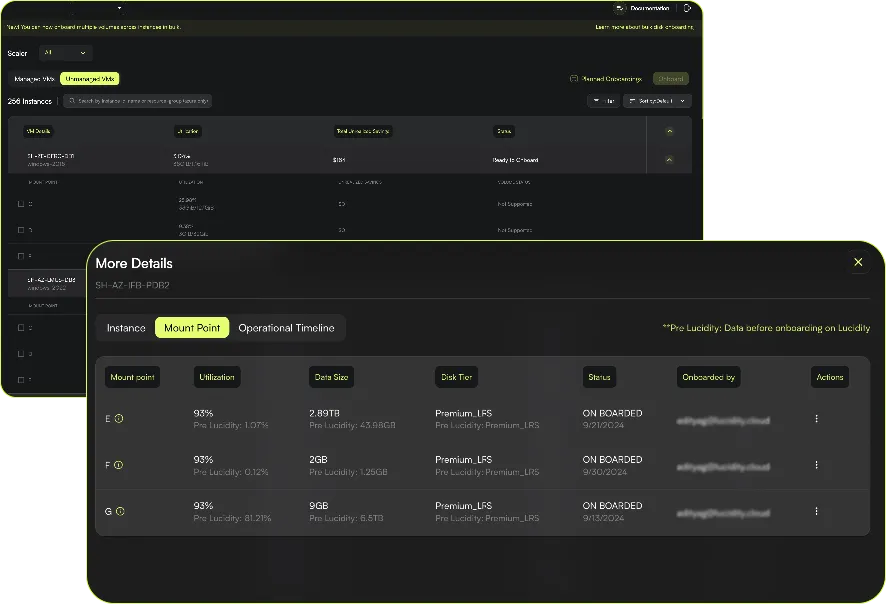Click the ON BOARDED 9/13/2024 status

(x=613, y=512)
